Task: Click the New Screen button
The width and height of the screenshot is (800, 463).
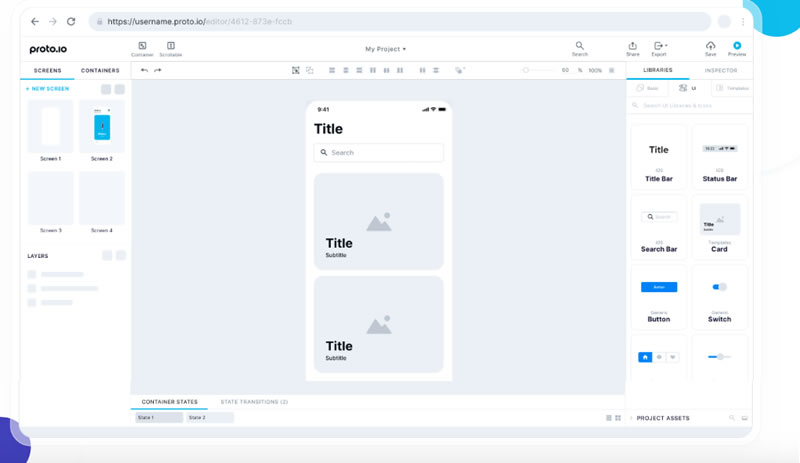Action: pos(47,89)
